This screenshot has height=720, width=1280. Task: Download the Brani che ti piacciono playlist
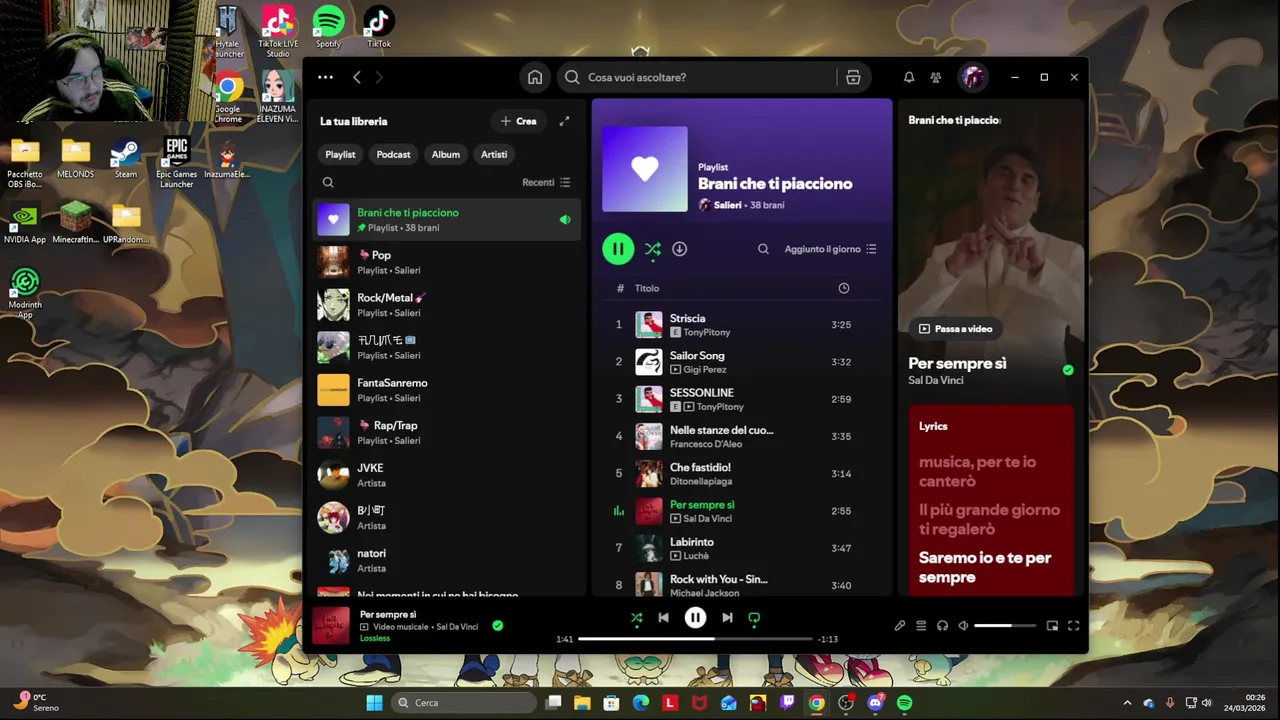(679, 249)
